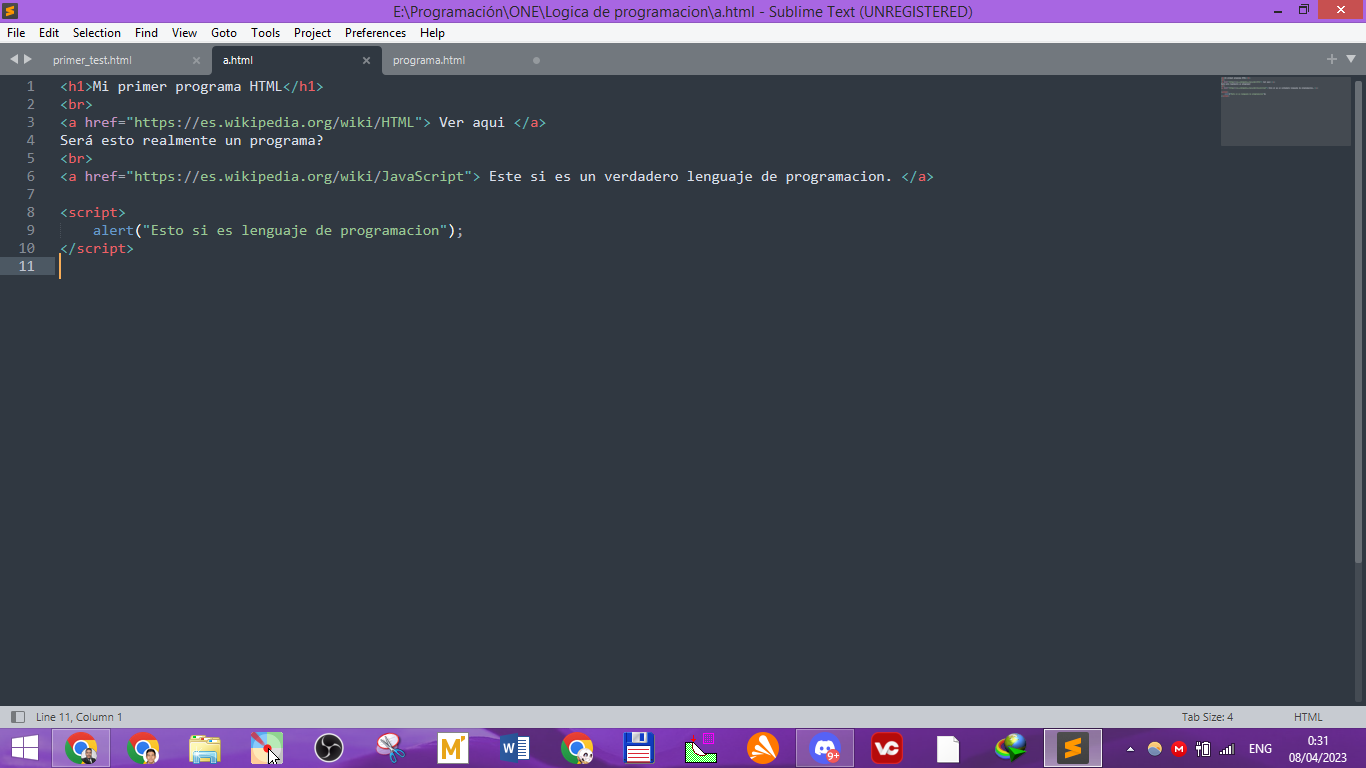Viewport: 1366px width, 768px height.
Task: Click the wikipedia.org/wiki/HTML URL in code
Action: 274,122
